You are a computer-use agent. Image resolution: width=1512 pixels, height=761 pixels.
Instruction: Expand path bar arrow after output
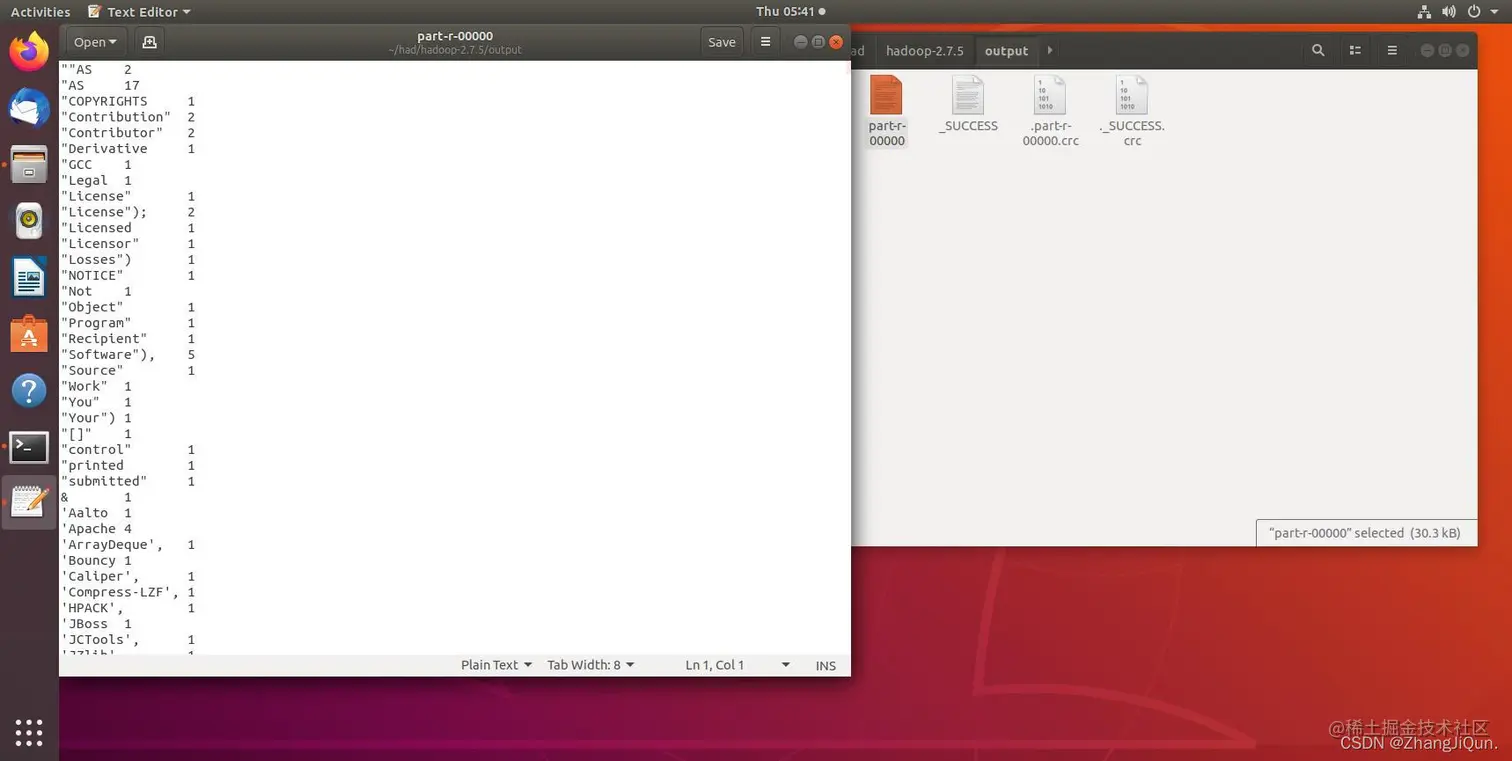(1049, 50)
